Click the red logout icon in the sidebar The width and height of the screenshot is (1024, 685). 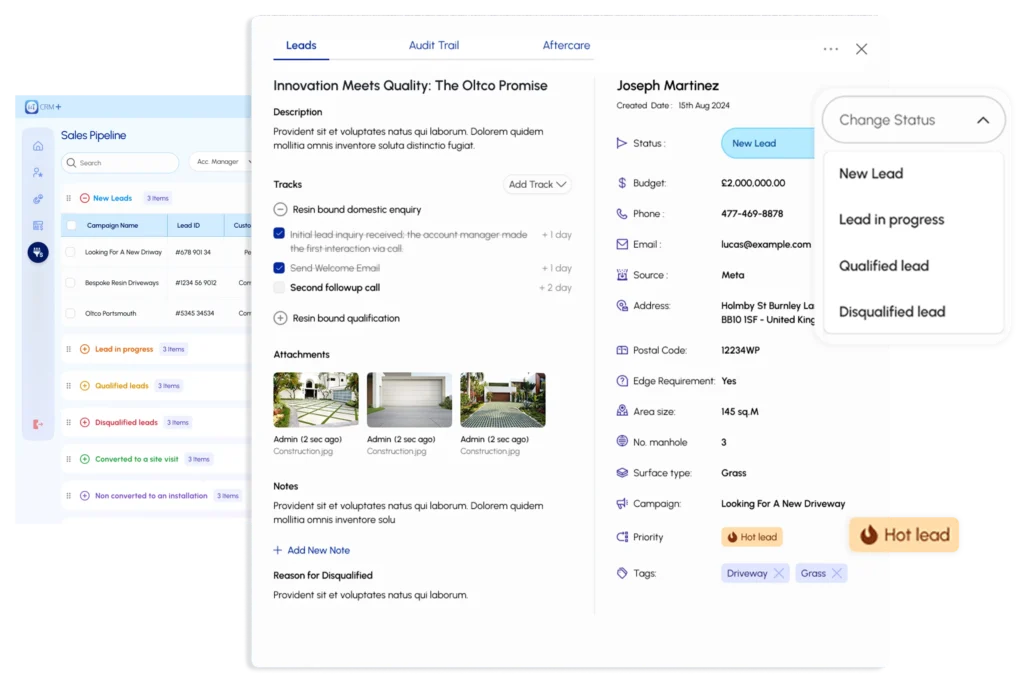[38, 424]
